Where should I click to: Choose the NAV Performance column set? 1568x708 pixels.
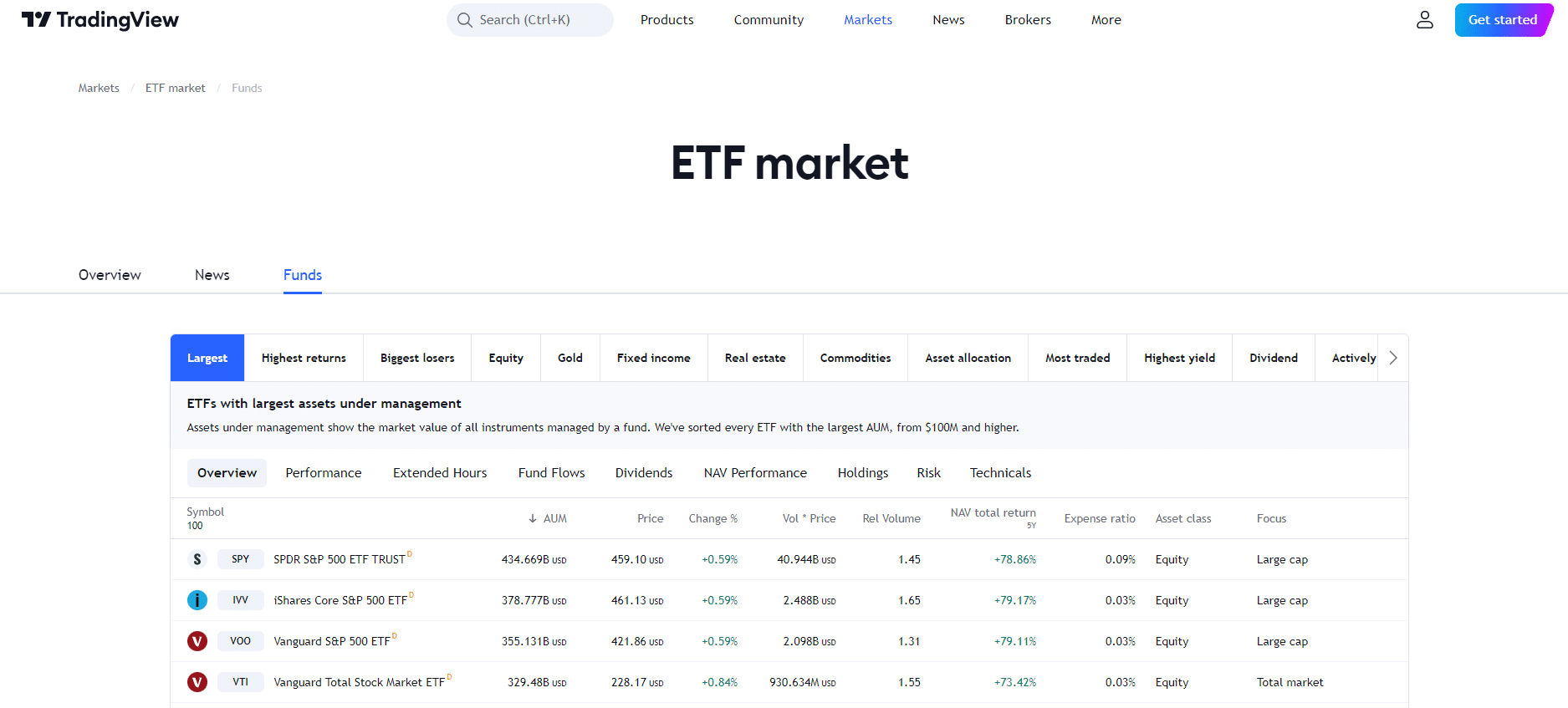(x=755, y=473)
